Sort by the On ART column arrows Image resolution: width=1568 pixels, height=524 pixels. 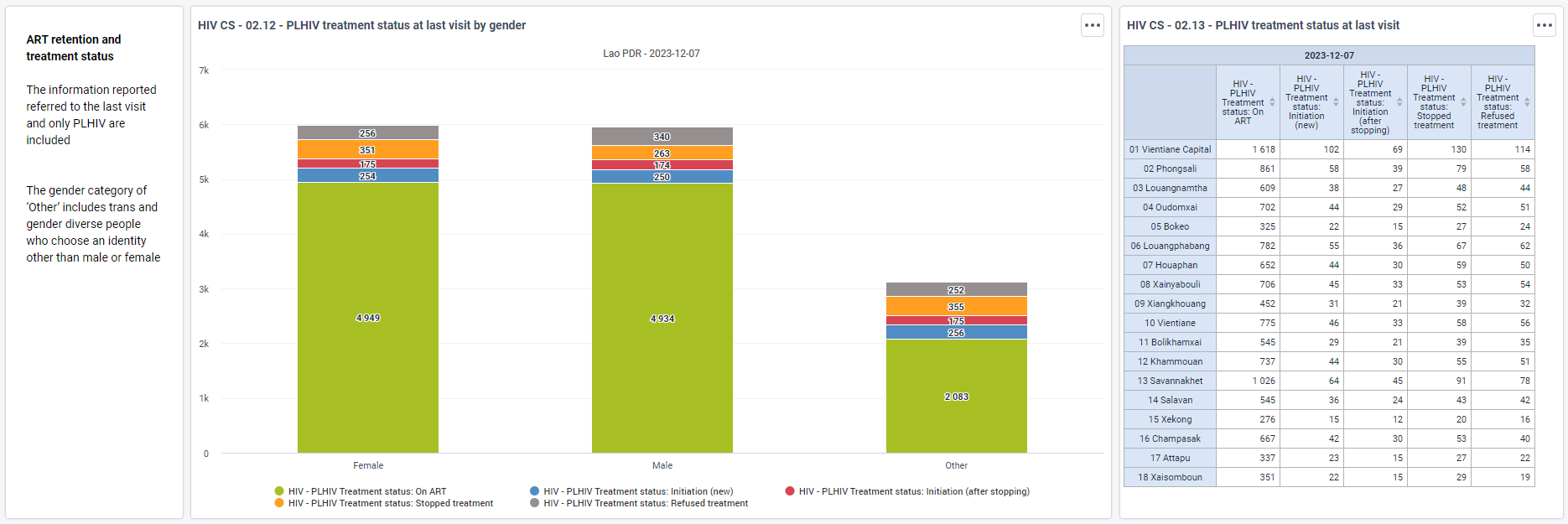pos(1272,102)
